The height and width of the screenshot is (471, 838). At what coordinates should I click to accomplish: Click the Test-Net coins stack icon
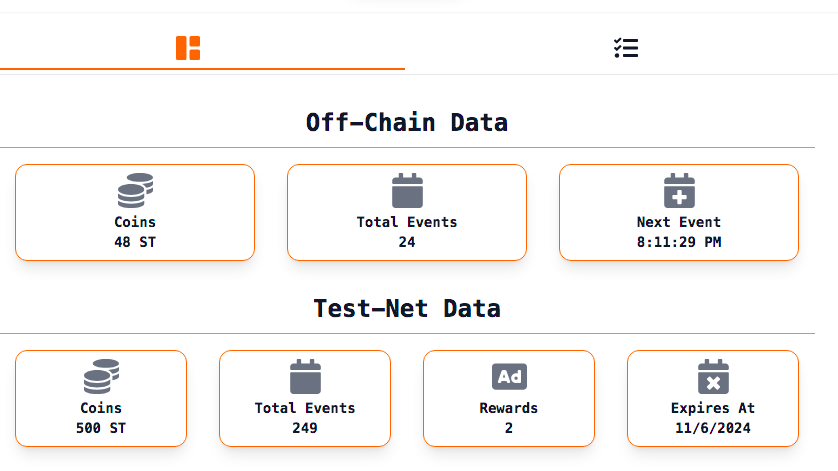pyautogui.click(x=101, y=376)
